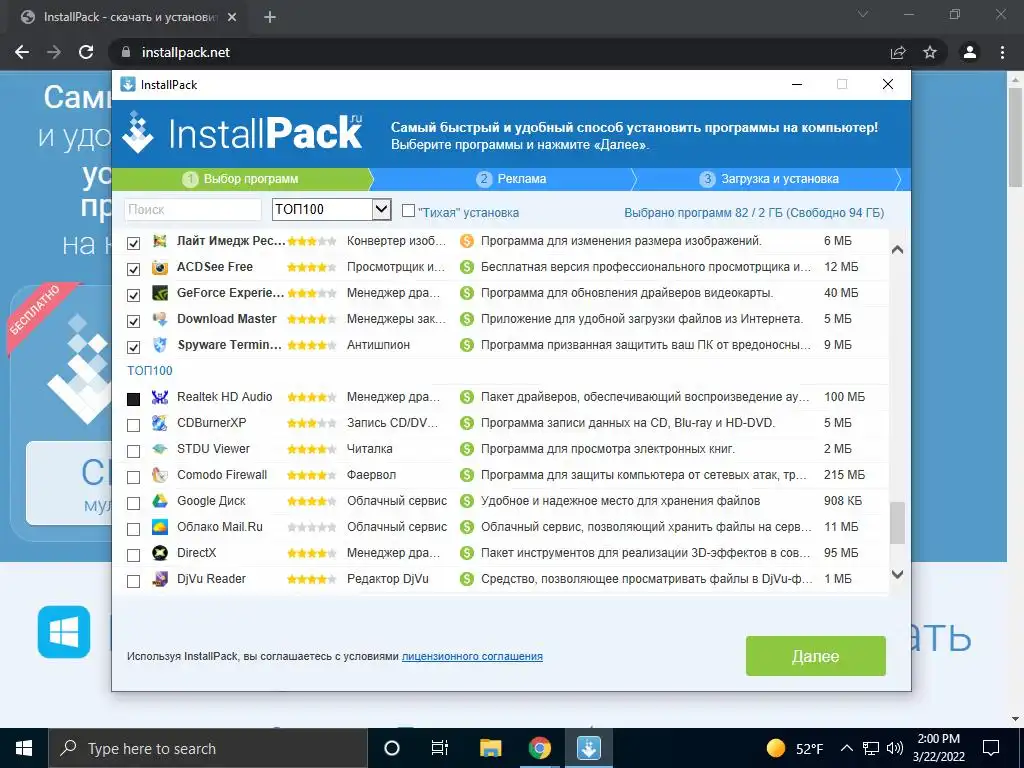Switch to the InstallPack browser tab

click(129, 18)
